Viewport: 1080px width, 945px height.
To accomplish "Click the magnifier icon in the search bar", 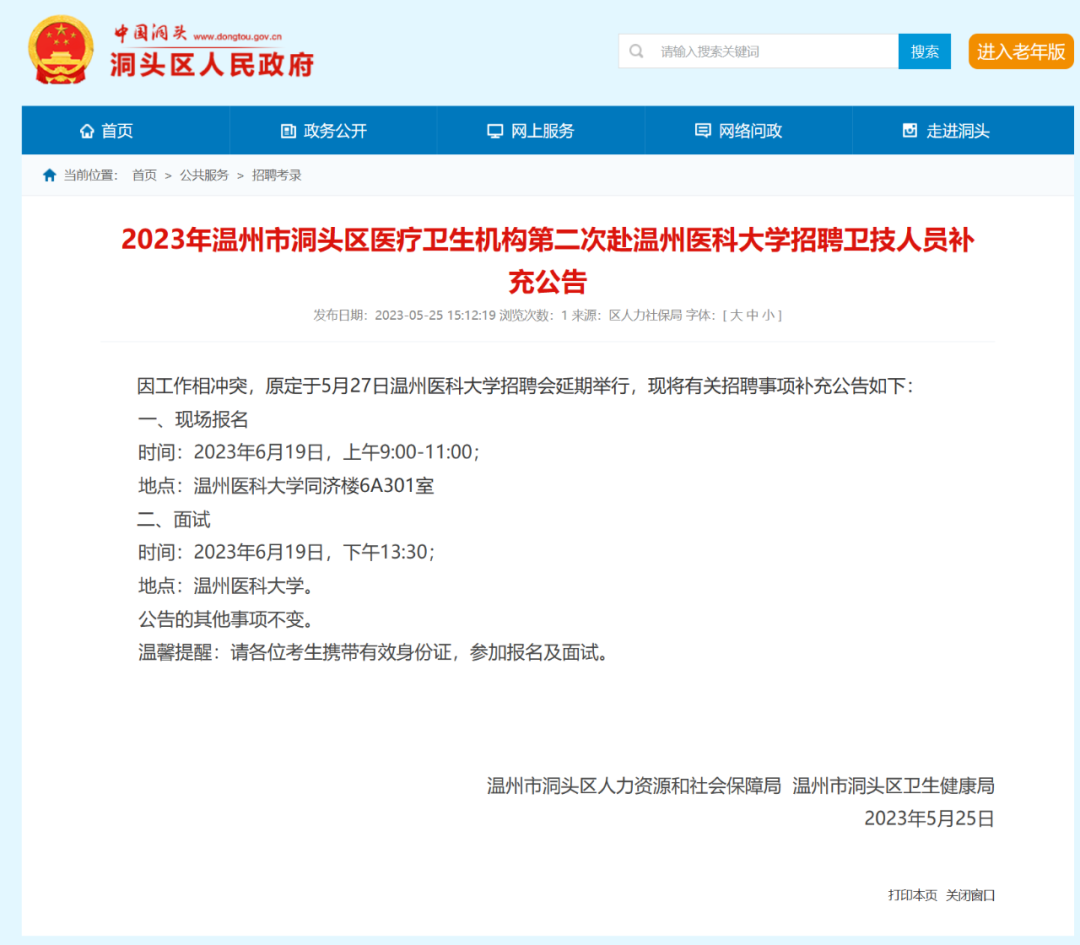I will (637, 50).
